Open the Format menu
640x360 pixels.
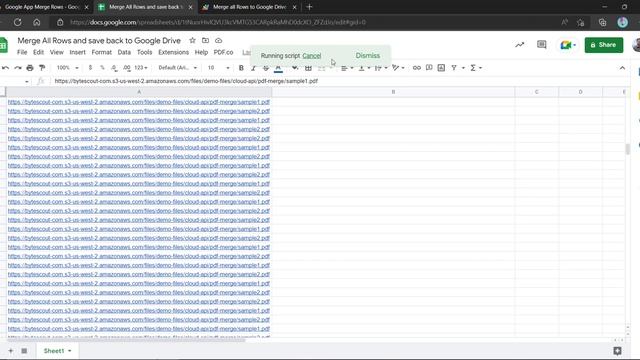[x=102, y=52]
